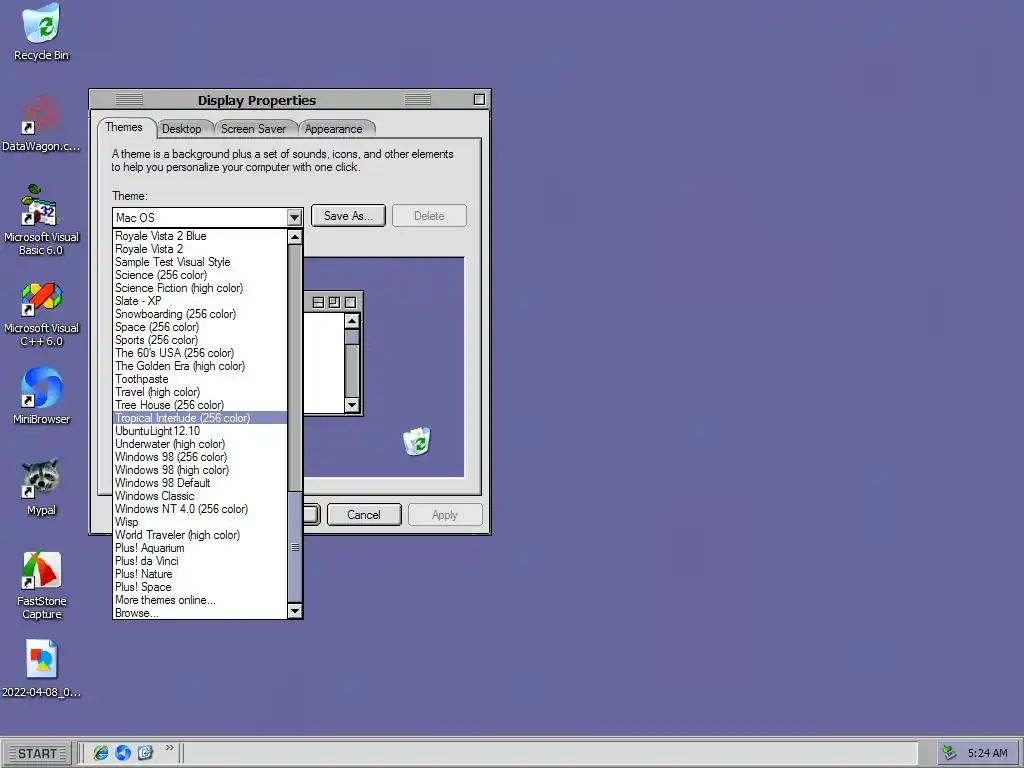Viewport: 1024px width, 768px height.
Task: Choose The 60's USA (256 color)
Action: 200,353
